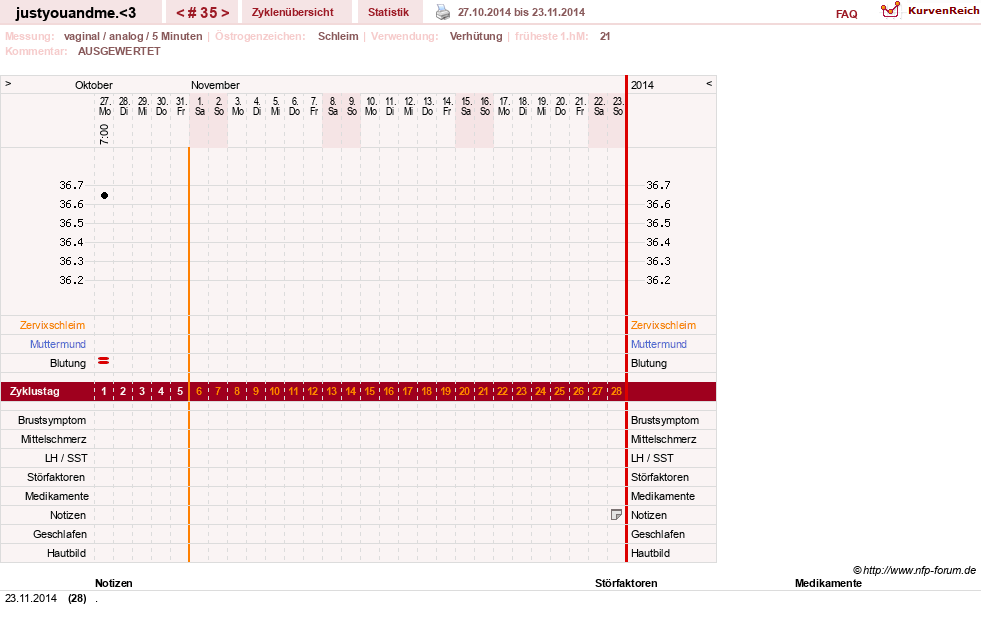
Task: Click the November month label
Action: pyautogui.click(x=215, y=85)
